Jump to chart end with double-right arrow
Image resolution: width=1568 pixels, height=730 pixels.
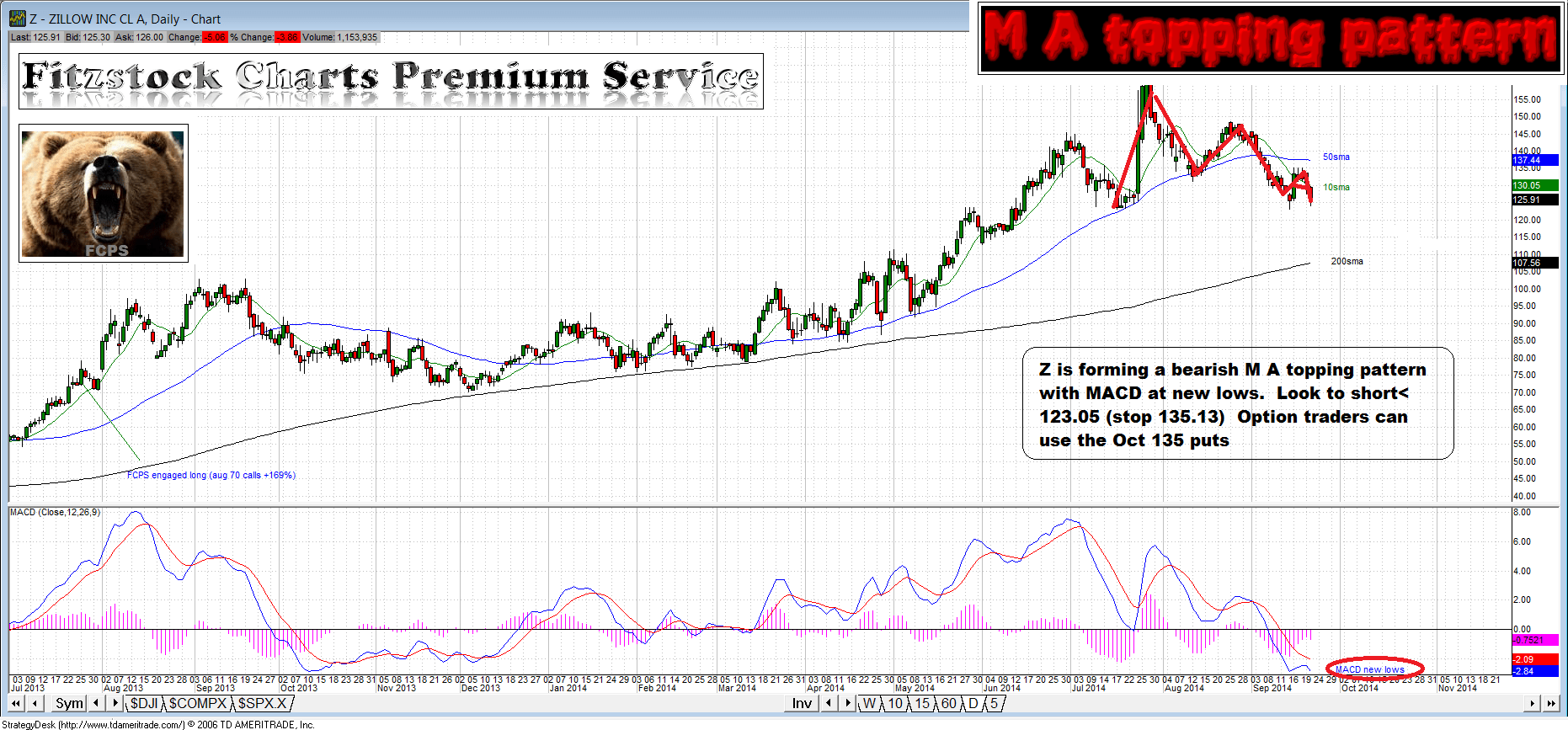pos(1550,703)
